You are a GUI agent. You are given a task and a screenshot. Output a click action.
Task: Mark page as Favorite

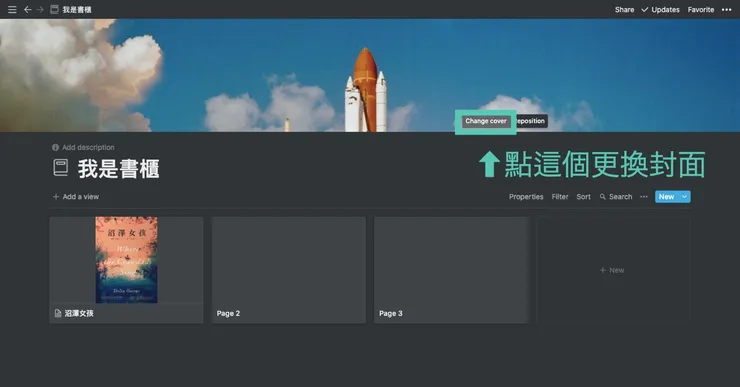[701, 9]
